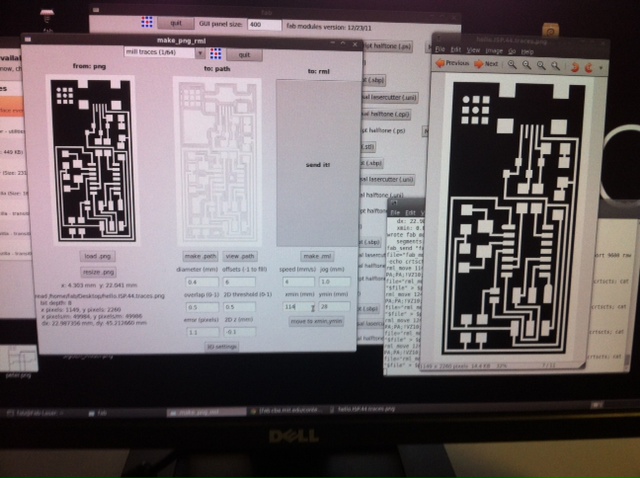The image size is (640, 478).
Task: Open Edit menu in terminal window
Action: coord(410,213)
